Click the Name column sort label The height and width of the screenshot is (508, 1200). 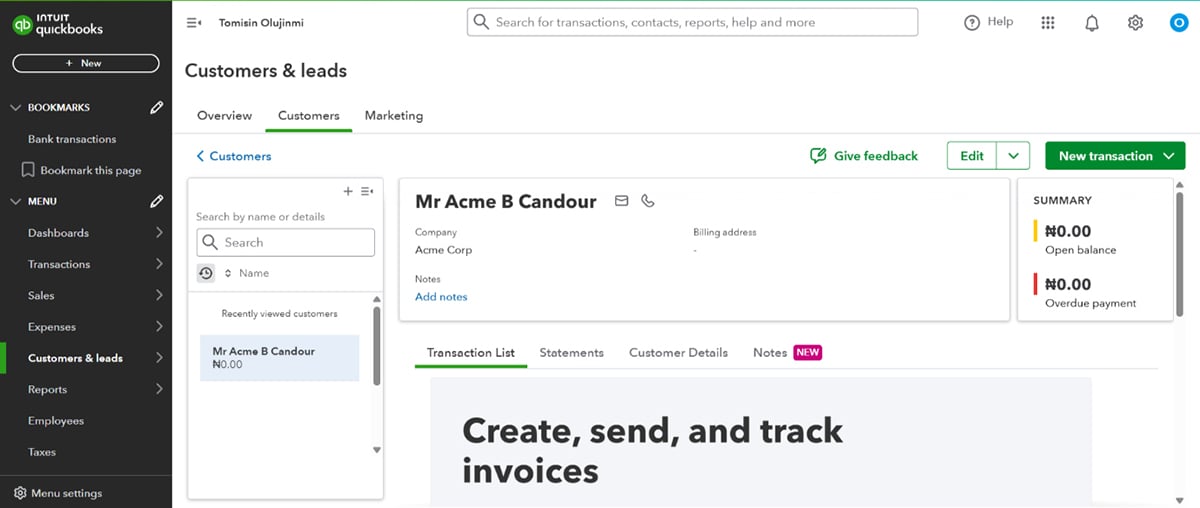tap(254, 273)
